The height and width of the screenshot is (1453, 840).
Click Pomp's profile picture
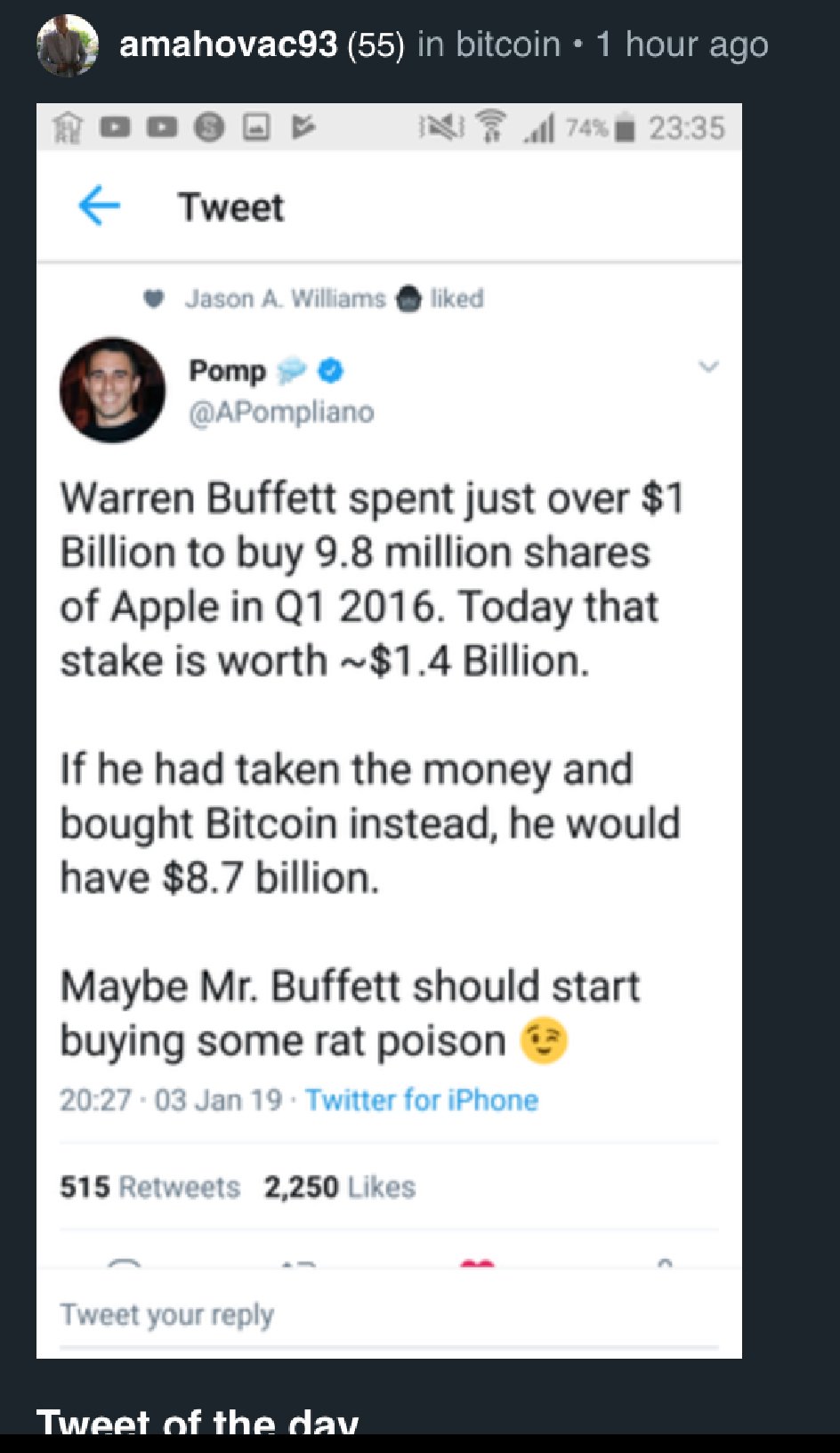tap(112, 390)
